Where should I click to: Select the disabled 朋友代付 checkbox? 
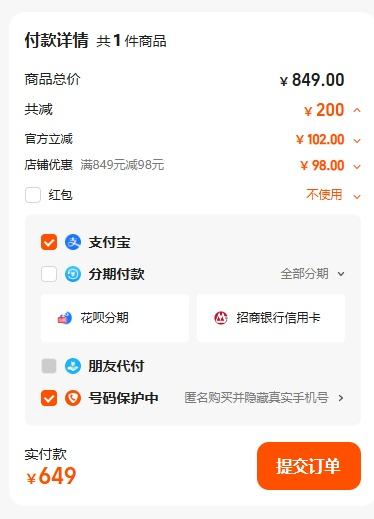49,366
